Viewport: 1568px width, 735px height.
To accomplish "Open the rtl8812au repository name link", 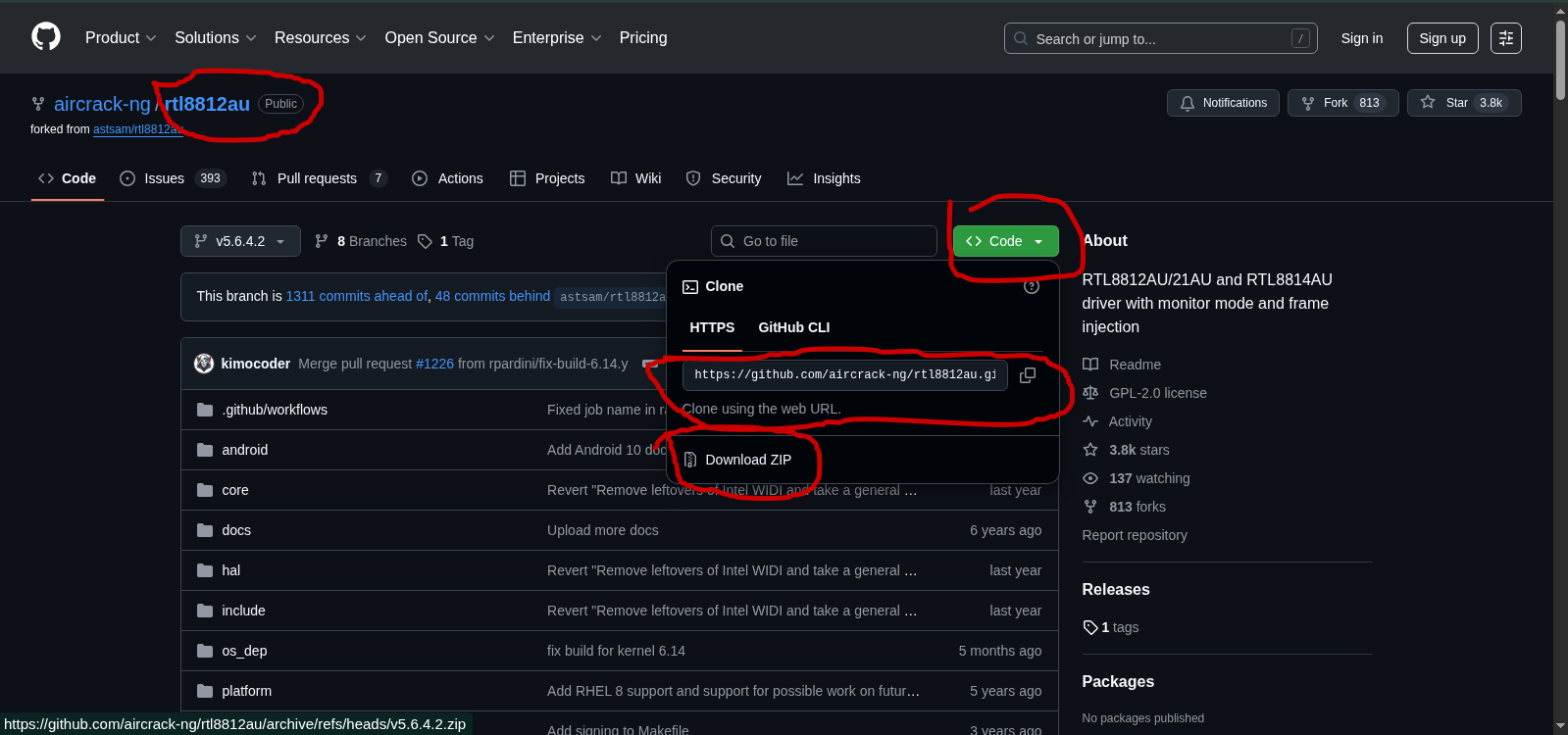I will [207, 104].
